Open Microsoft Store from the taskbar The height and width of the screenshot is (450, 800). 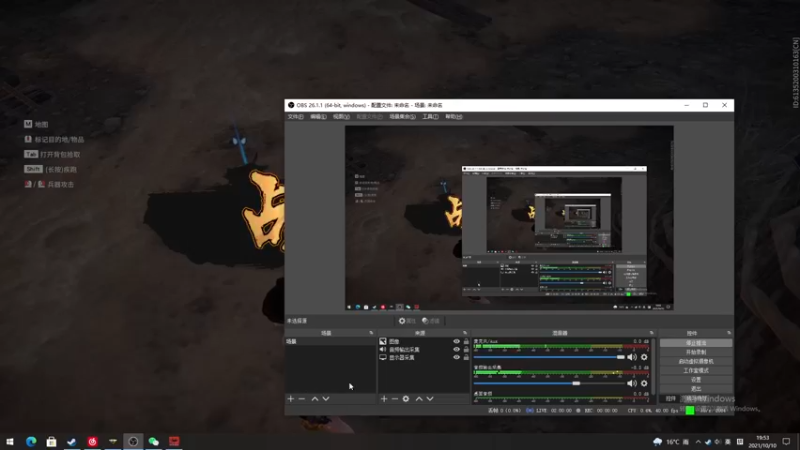click(51, 441)
